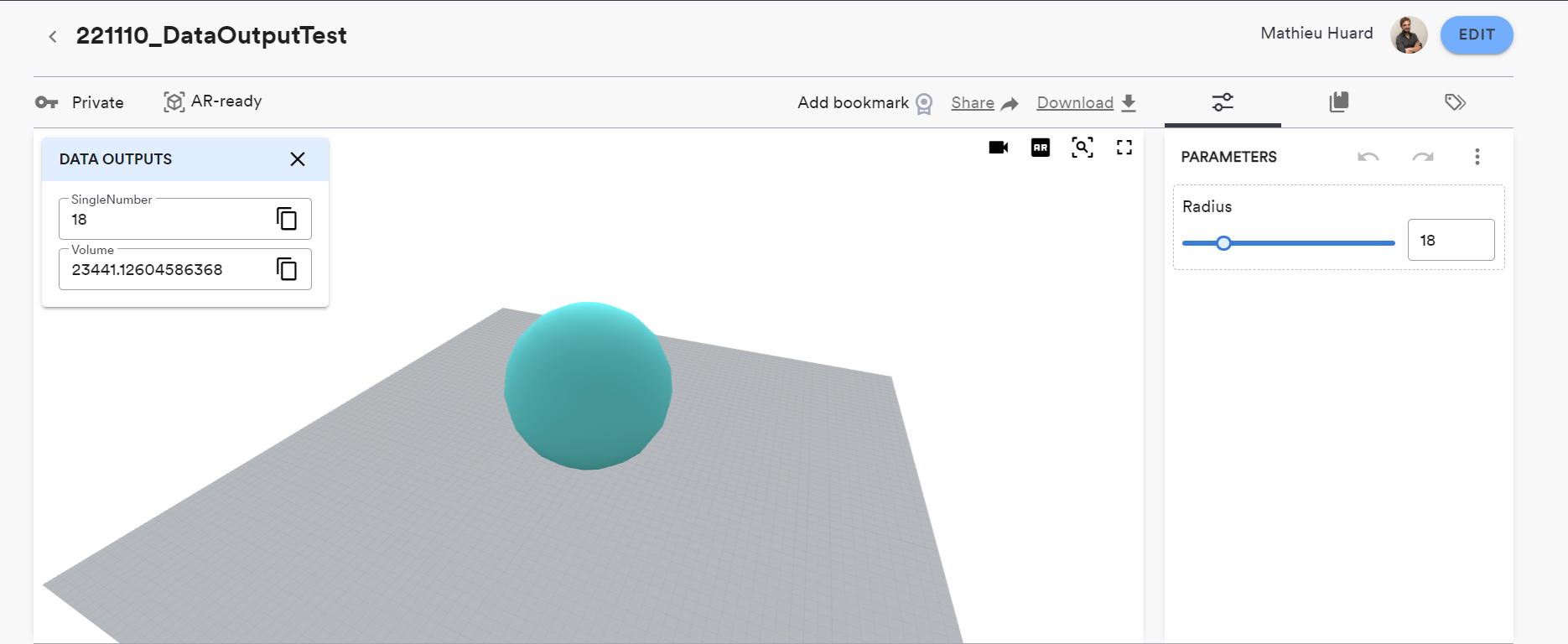
Task: Click the camera icon in viewer
Action: (x=998, y=148)
